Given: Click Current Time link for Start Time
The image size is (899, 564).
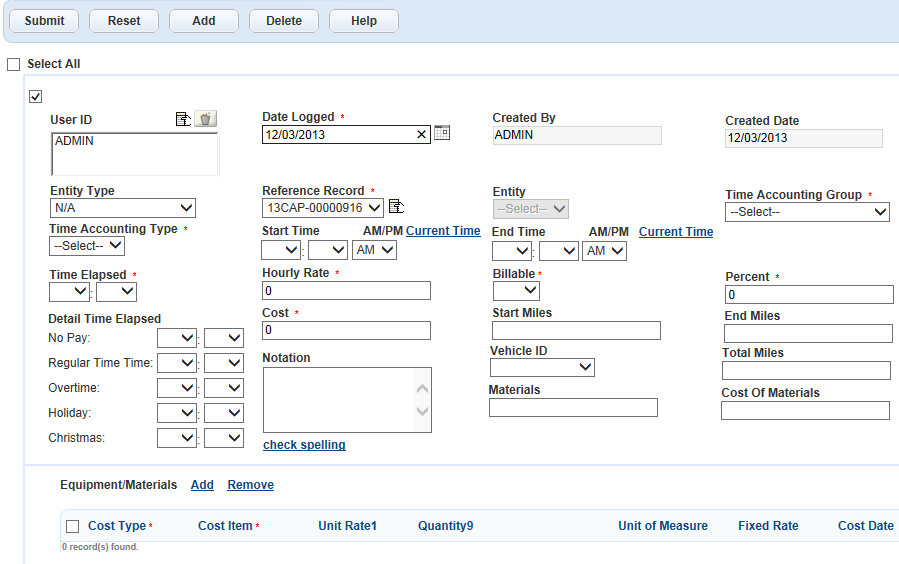Looking at the screenshot, I should tap(443, 231).
